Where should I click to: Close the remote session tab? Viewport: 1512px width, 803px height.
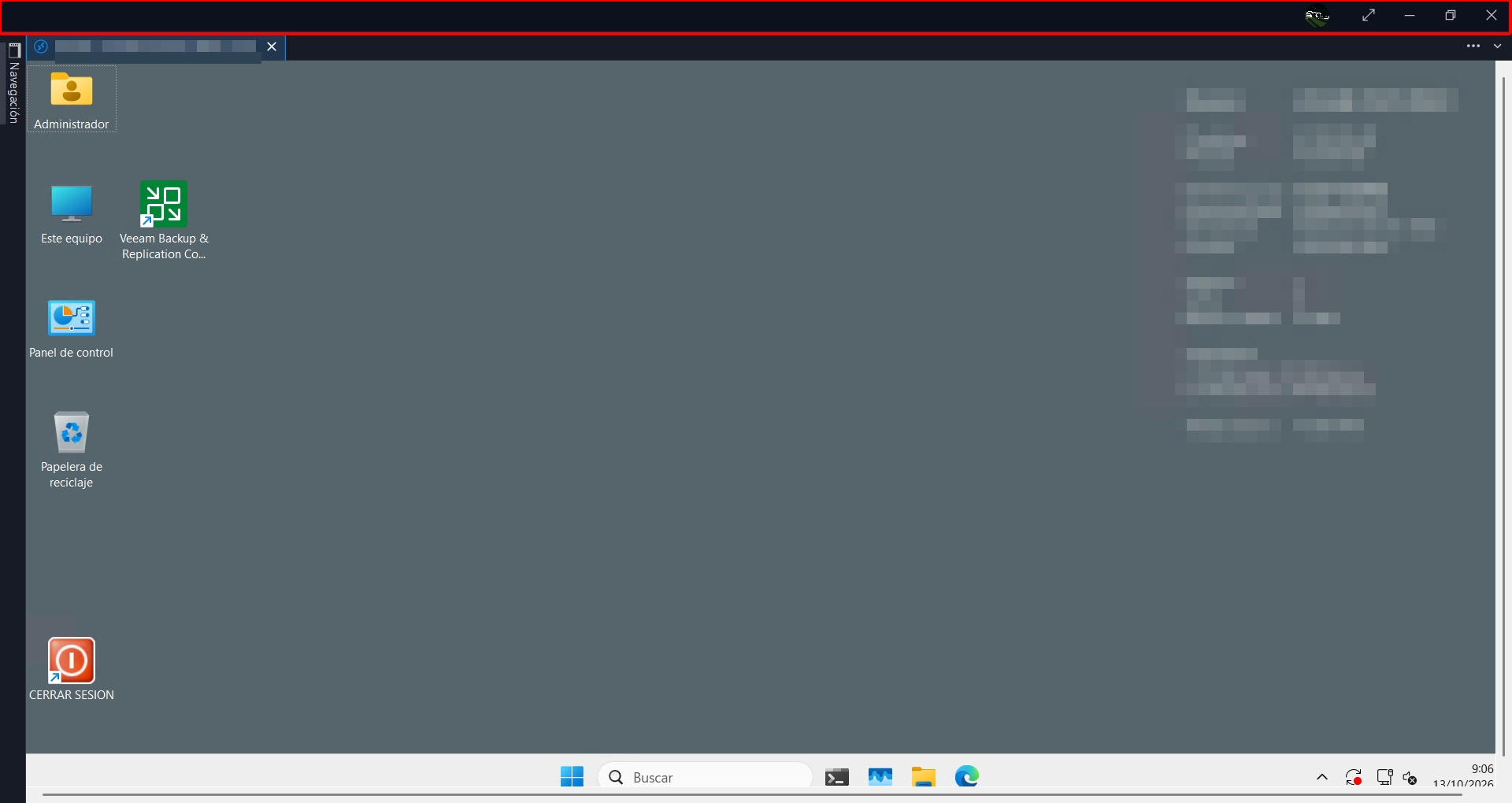[272, 46]
